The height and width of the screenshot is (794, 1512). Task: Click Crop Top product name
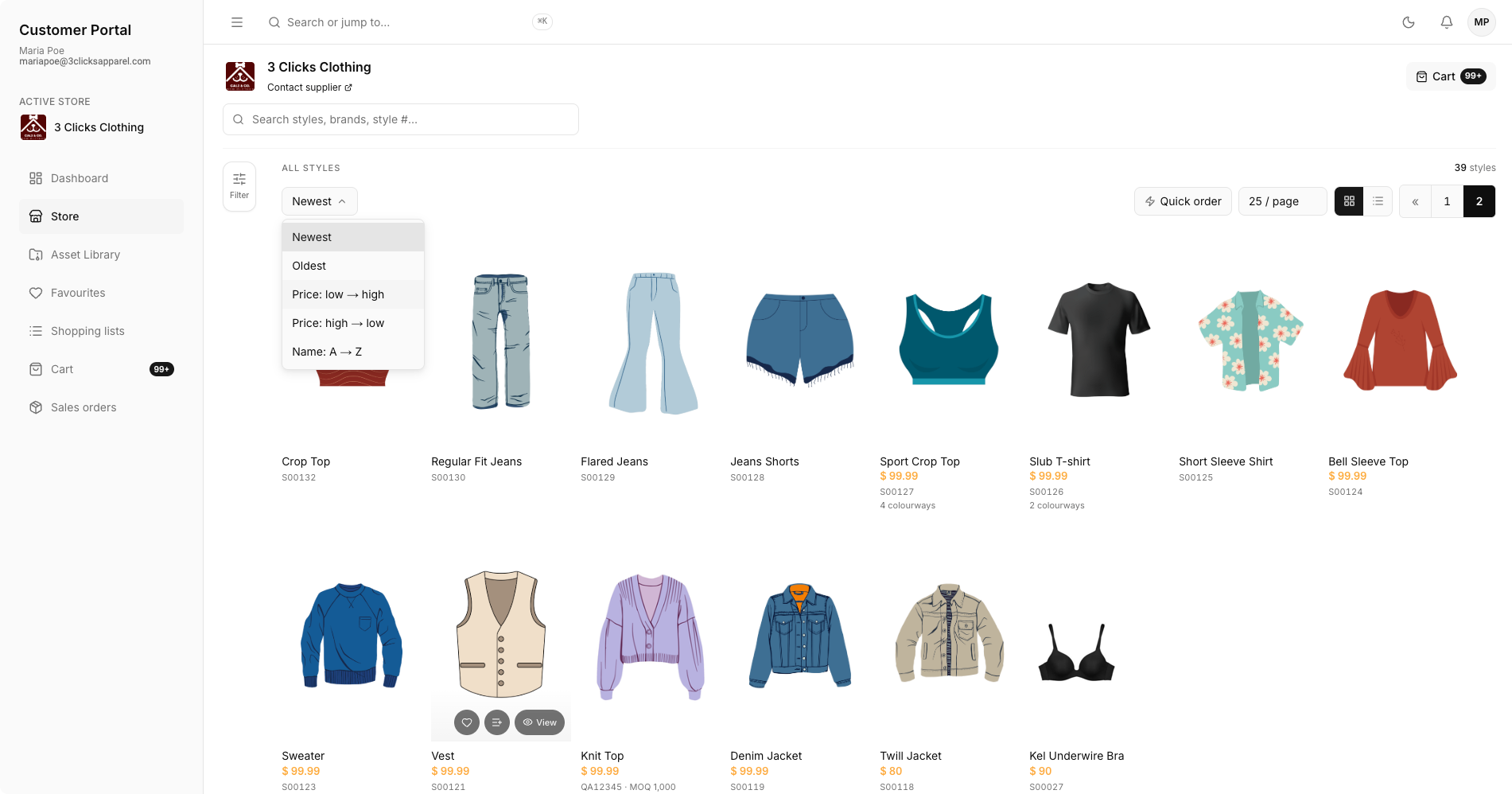point(305,461)
